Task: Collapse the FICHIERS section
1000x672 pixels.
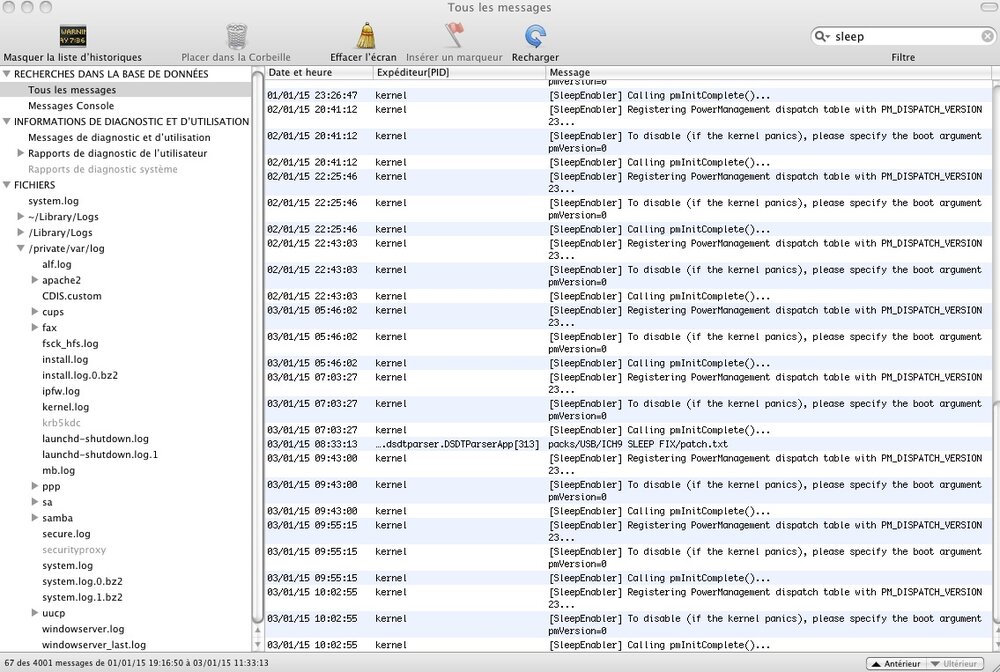Action: coord(7,185)
